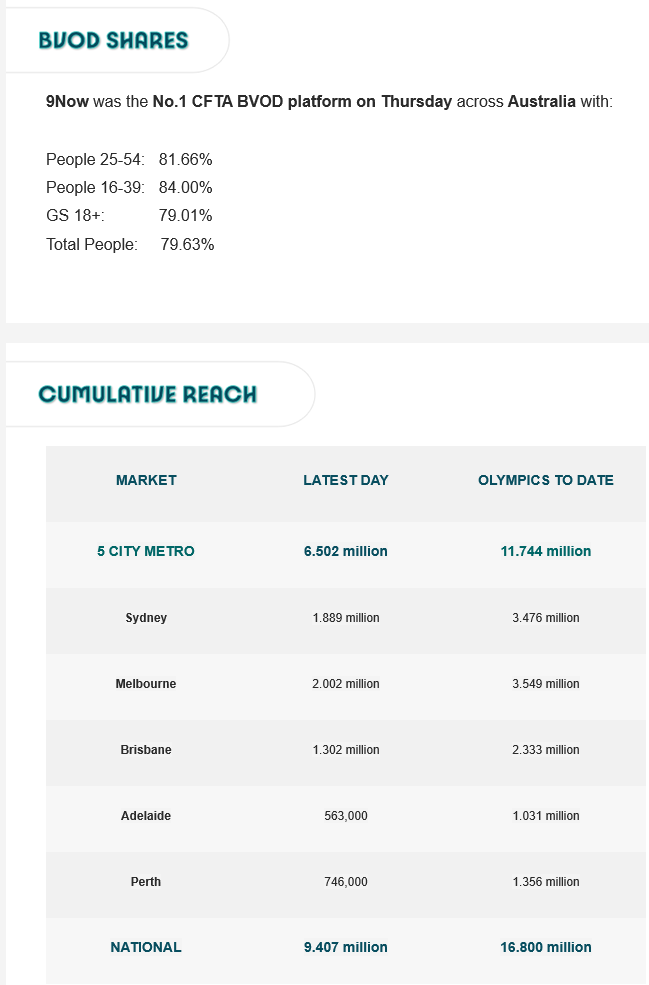Click the LATEST DAY column header
The width and height of the screenshot is (649, 985).
pos(346,480)
